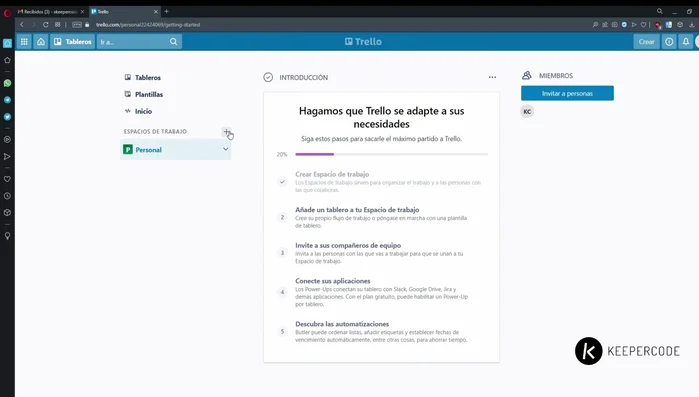
Task: Open step 'Descubra las automatizaciones'
Action: pos(342,324)
